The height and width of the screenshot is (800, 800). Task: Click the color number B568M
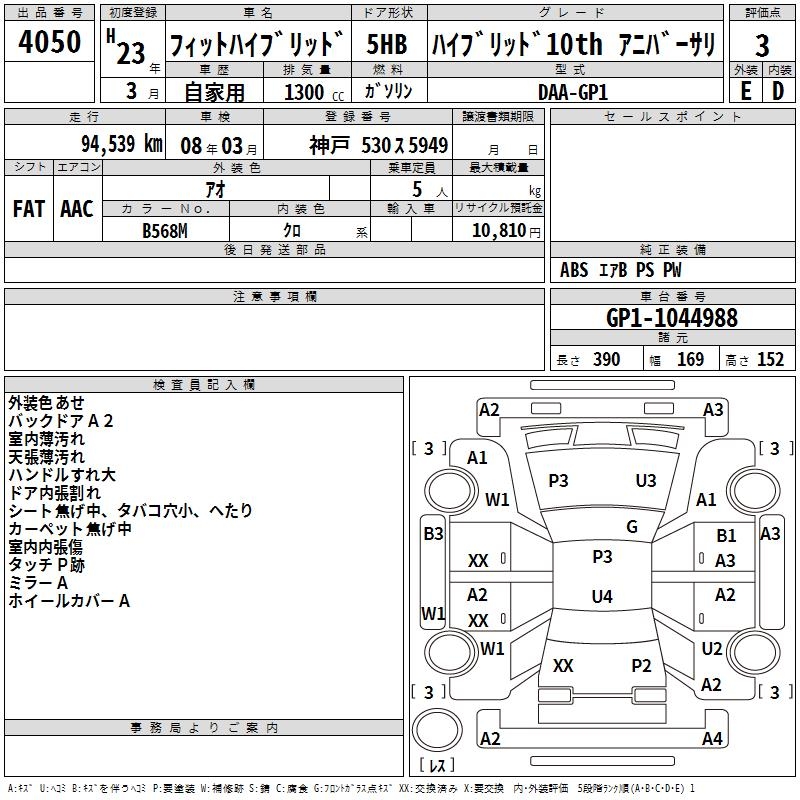tap(165, 231)
